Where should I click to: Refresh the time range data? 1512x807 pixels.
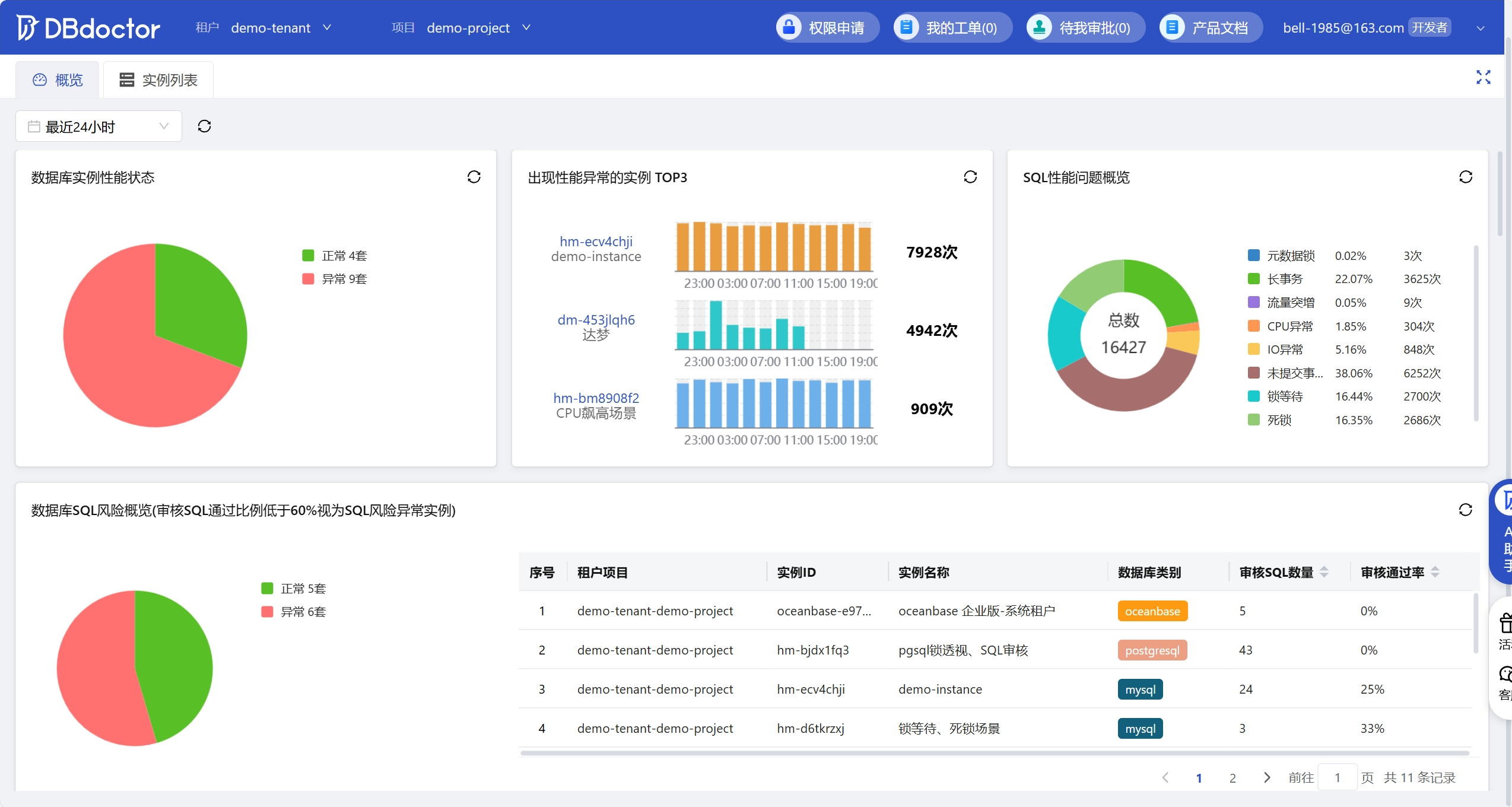[x=204, y=126]
